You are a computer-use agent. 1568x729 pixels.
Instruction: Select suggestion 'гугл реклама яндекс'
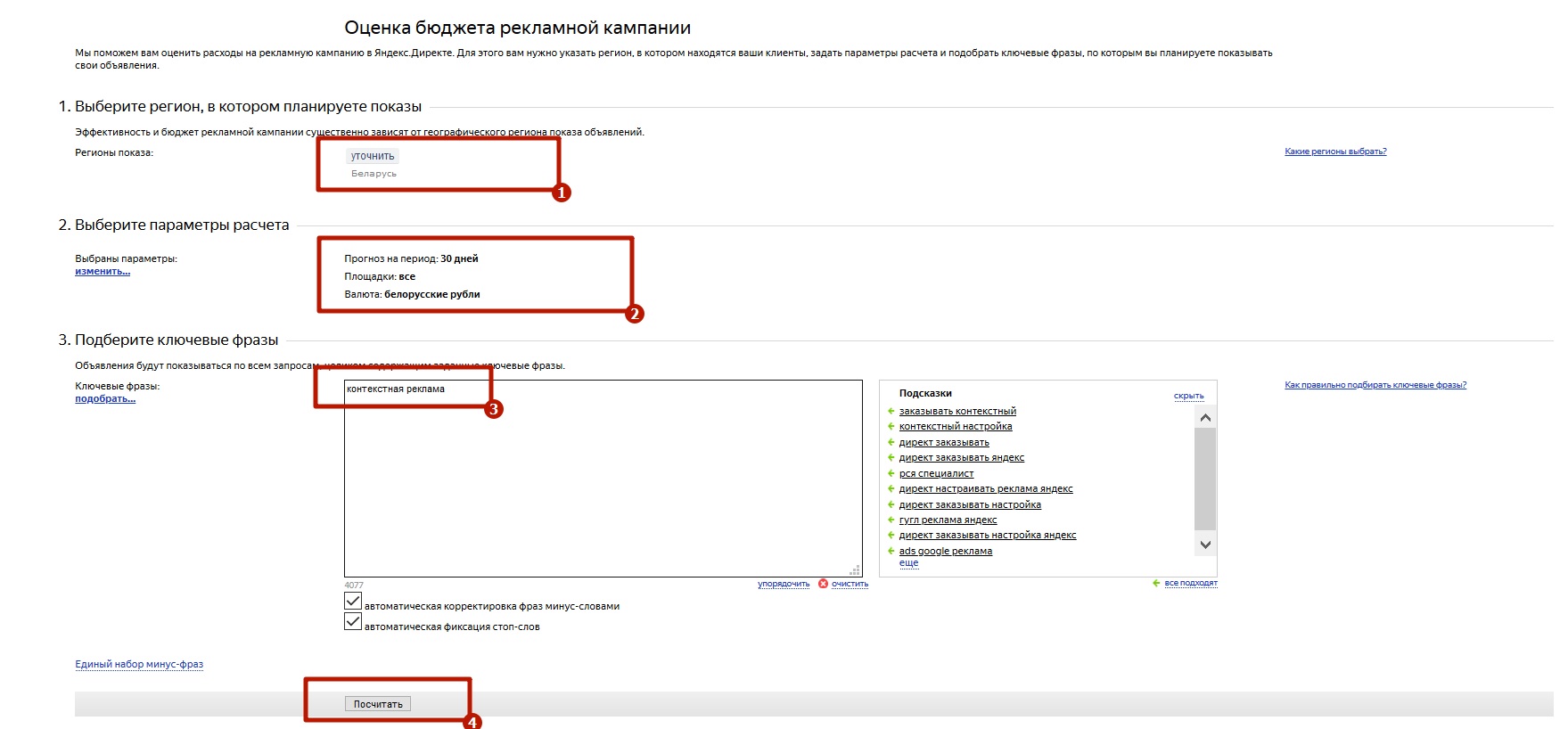coord(948,520)
